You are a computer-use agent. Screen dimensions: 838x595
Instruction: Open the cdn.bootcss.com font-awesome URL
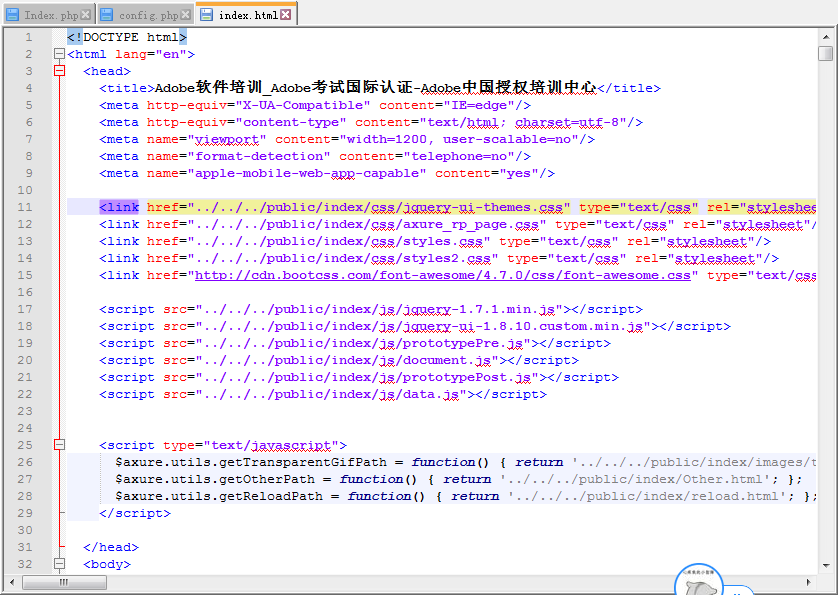(443, 275)
